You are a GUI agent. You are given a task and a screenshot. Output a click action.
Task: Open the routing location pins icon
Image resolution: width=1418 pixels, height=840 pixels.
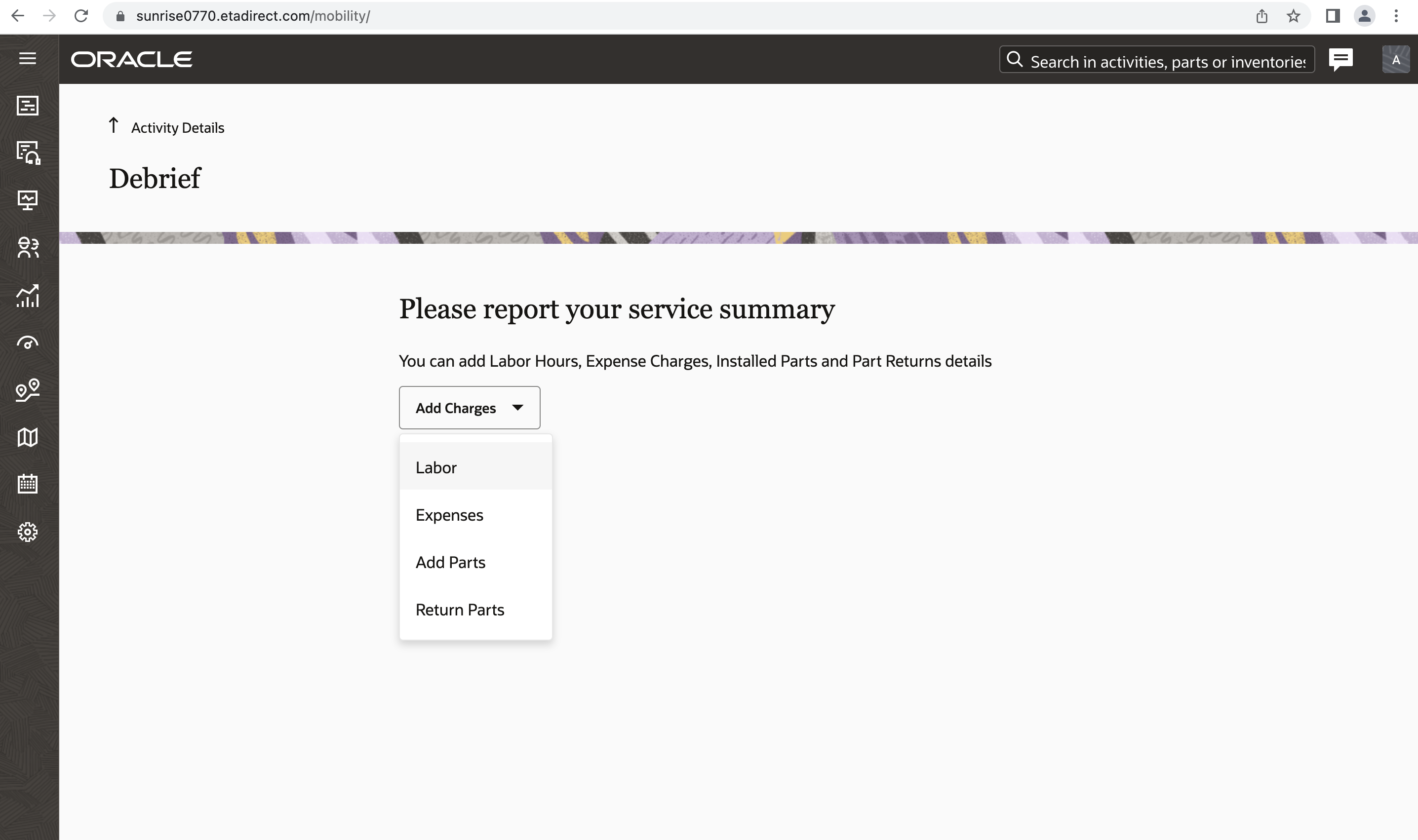click(27, 390)
